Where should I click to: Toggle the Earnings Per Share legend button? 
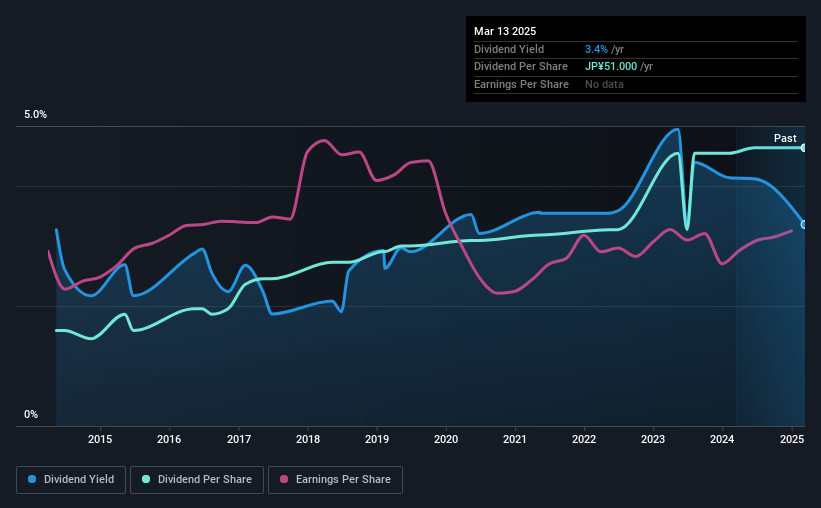click(336, 480)
